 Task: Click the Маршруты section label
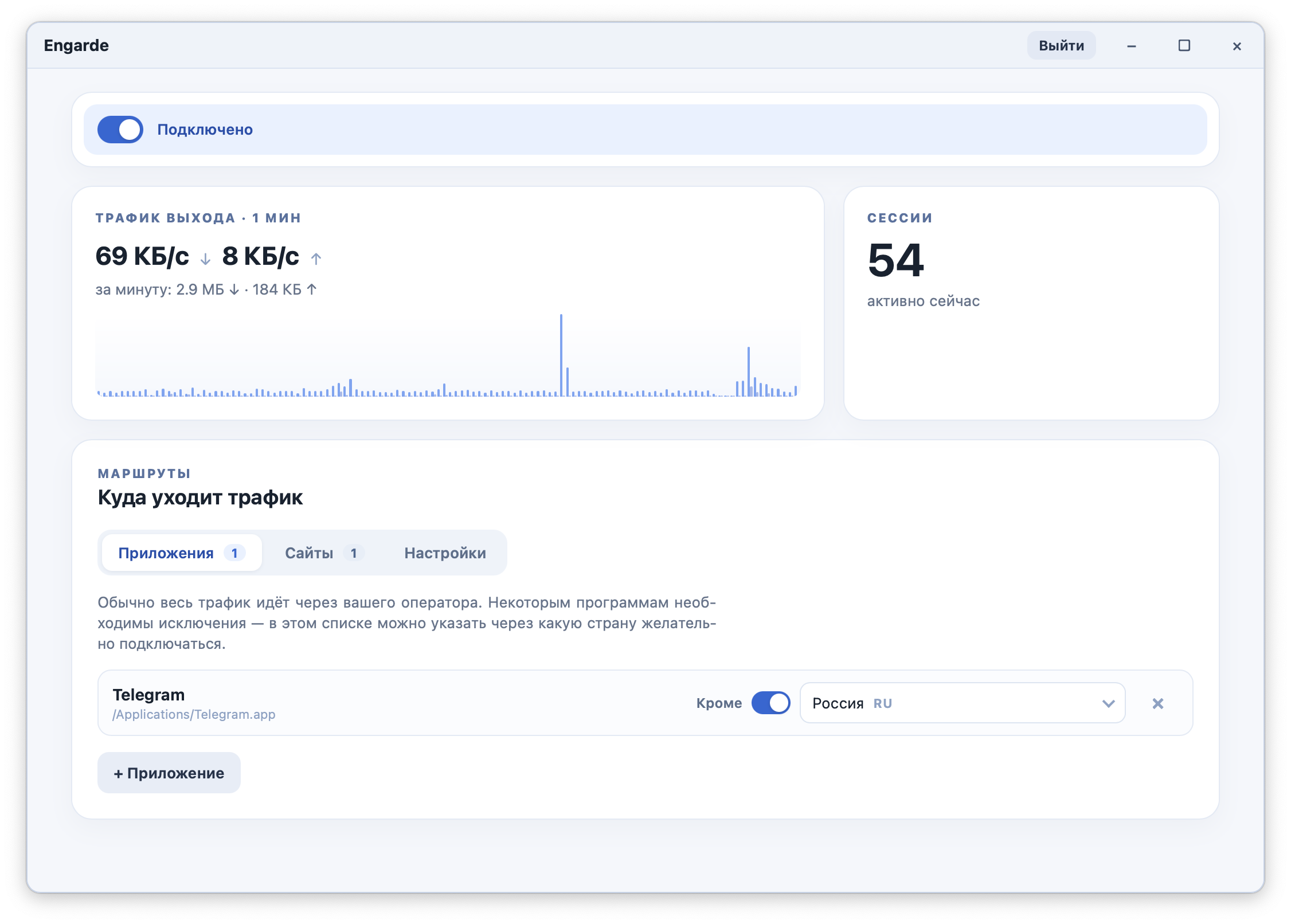(144, 473)
